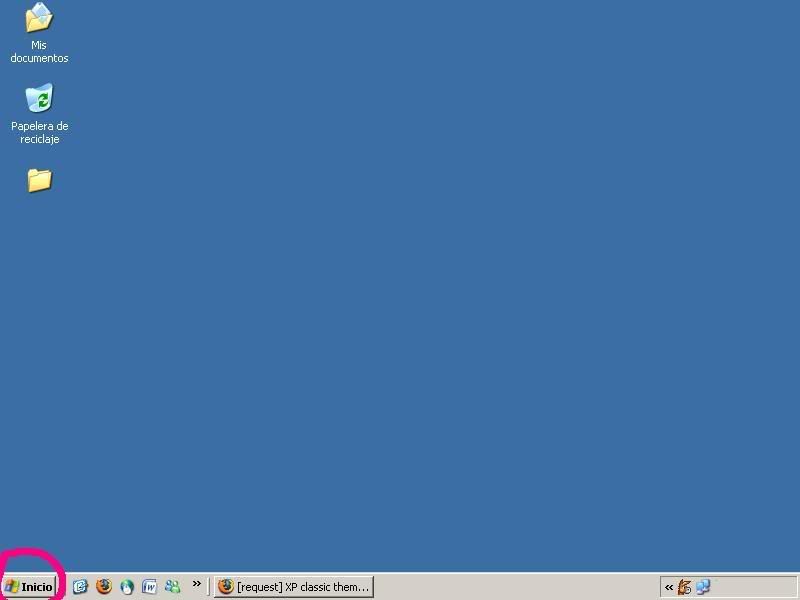Expand hidden Quick Launch icons chevron
Viewport: 800px width, 600px height.
(x=196, y=584)
